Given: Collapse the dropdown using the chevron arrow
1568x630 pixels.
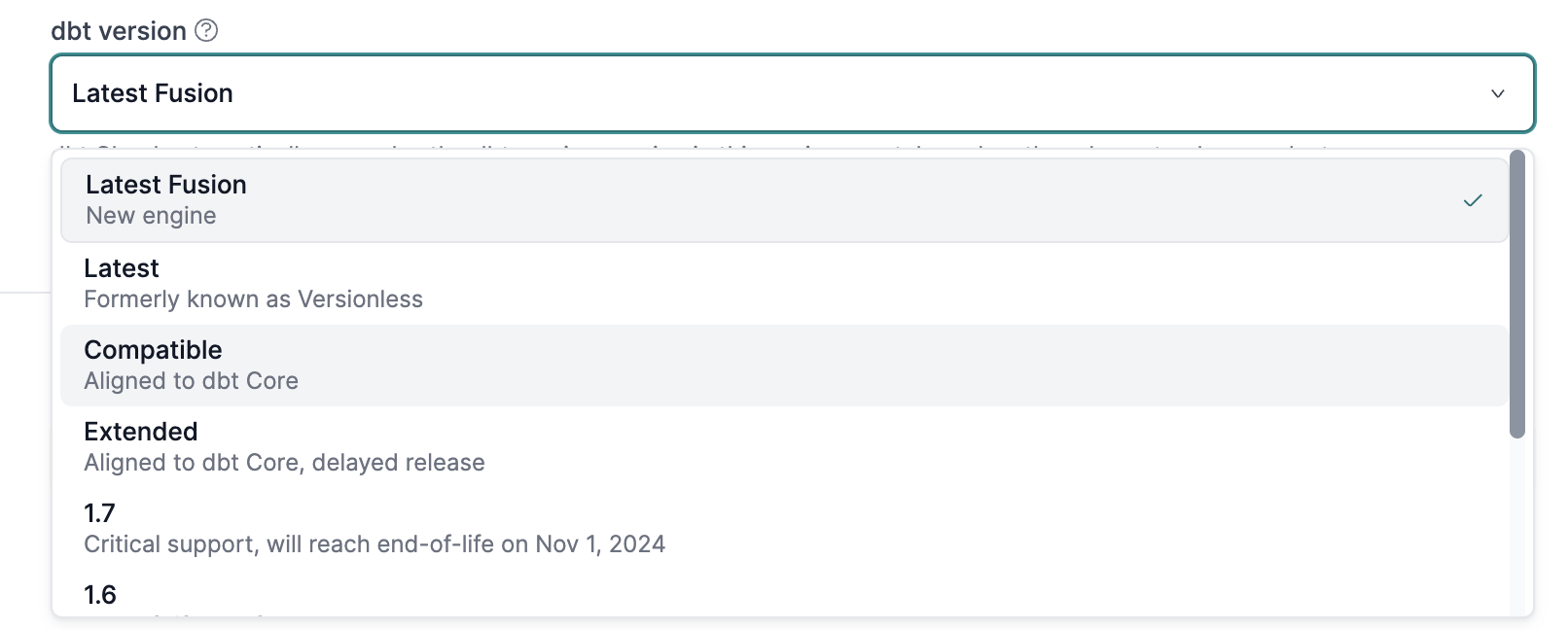Looking at the screenshot, I should pos(1498,93).
